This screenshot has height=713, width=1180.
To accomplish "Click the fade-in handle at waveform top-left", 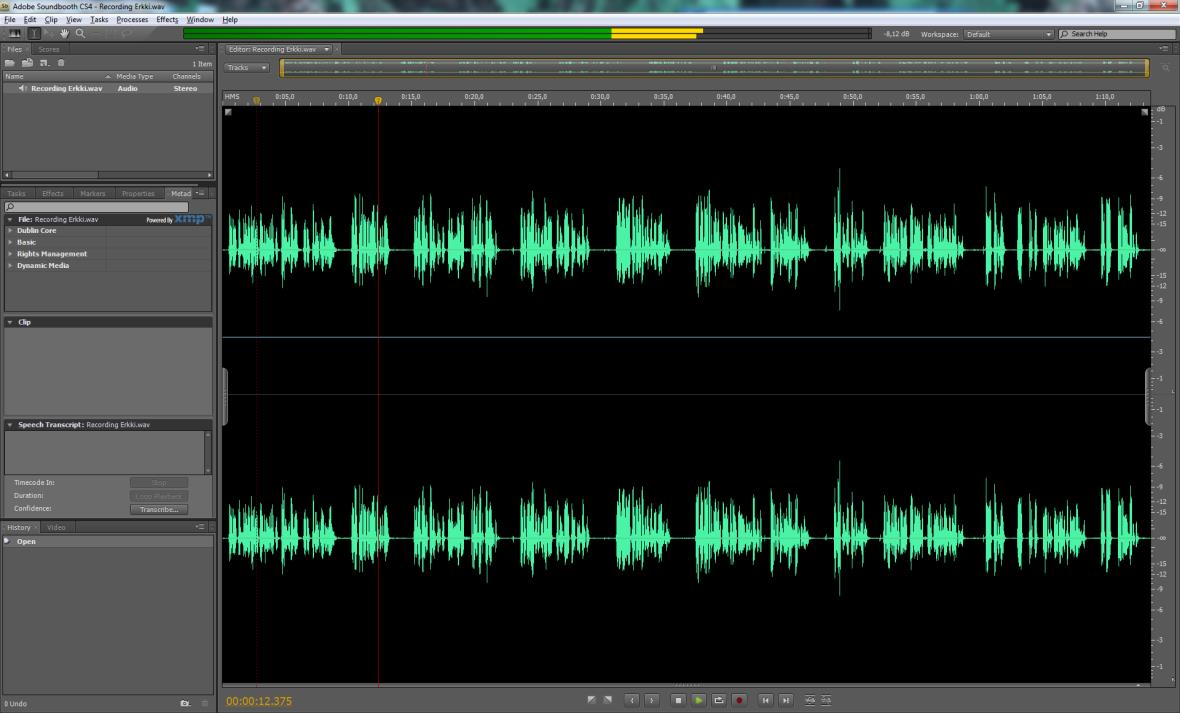I will (x=228, y=112).
